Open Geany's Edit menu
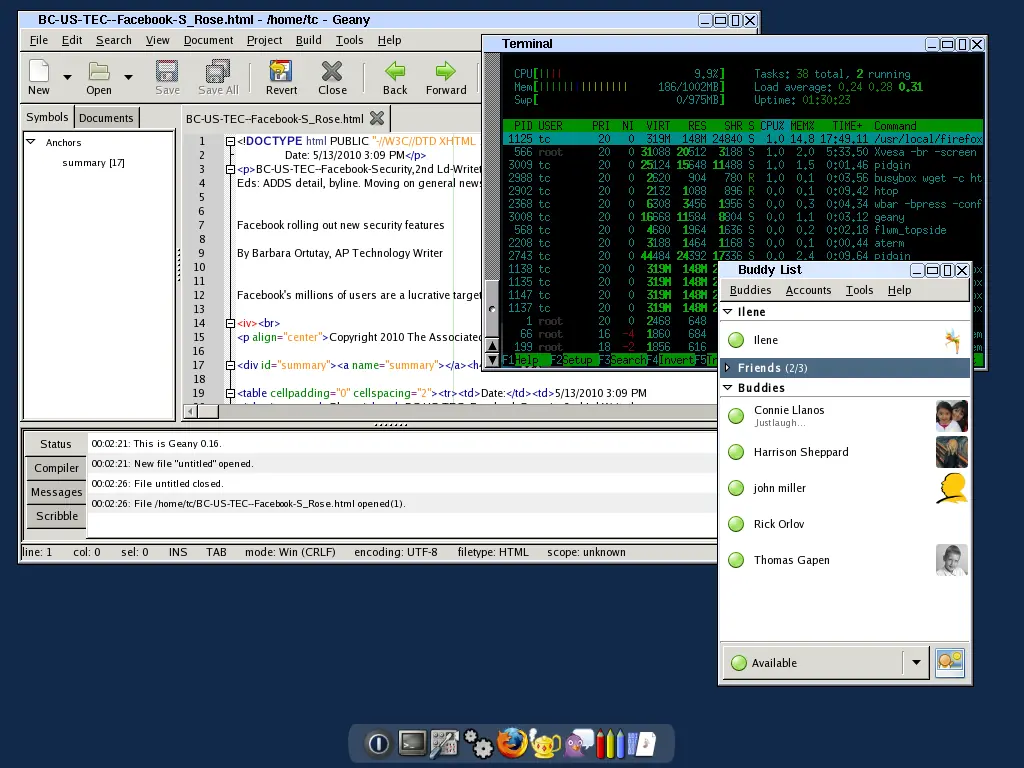The image size is (1024, 768). point(72,40)
